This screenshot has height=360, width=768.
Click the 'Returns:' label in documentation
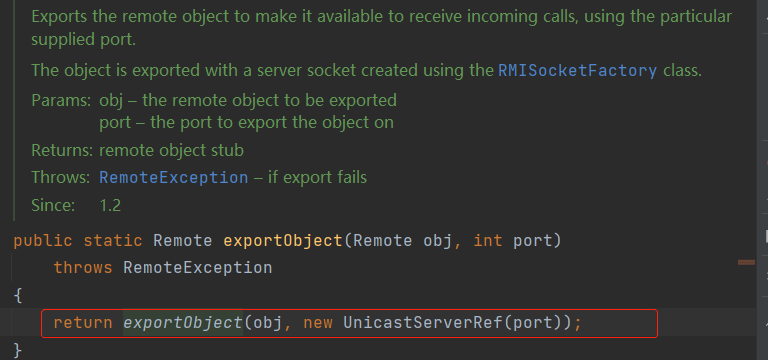[62, 150]
